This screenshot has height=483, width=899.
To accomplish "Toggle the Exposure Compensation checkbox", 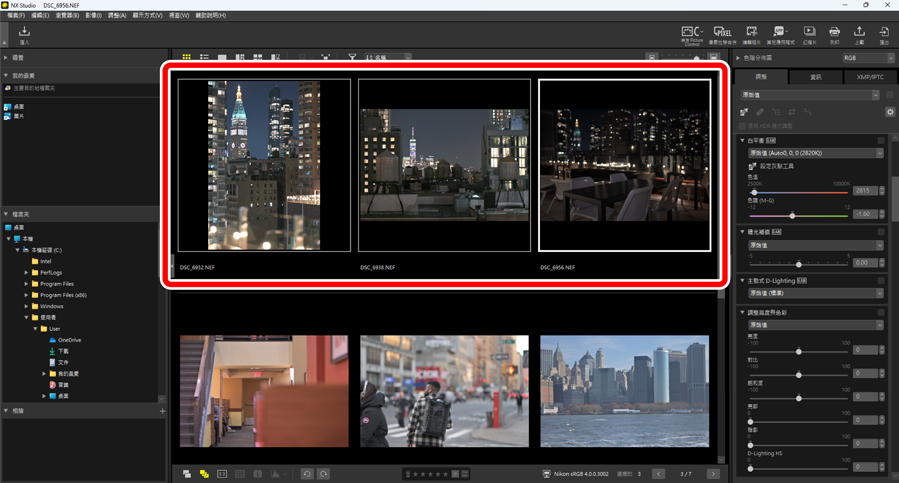I will click(881, 231).
